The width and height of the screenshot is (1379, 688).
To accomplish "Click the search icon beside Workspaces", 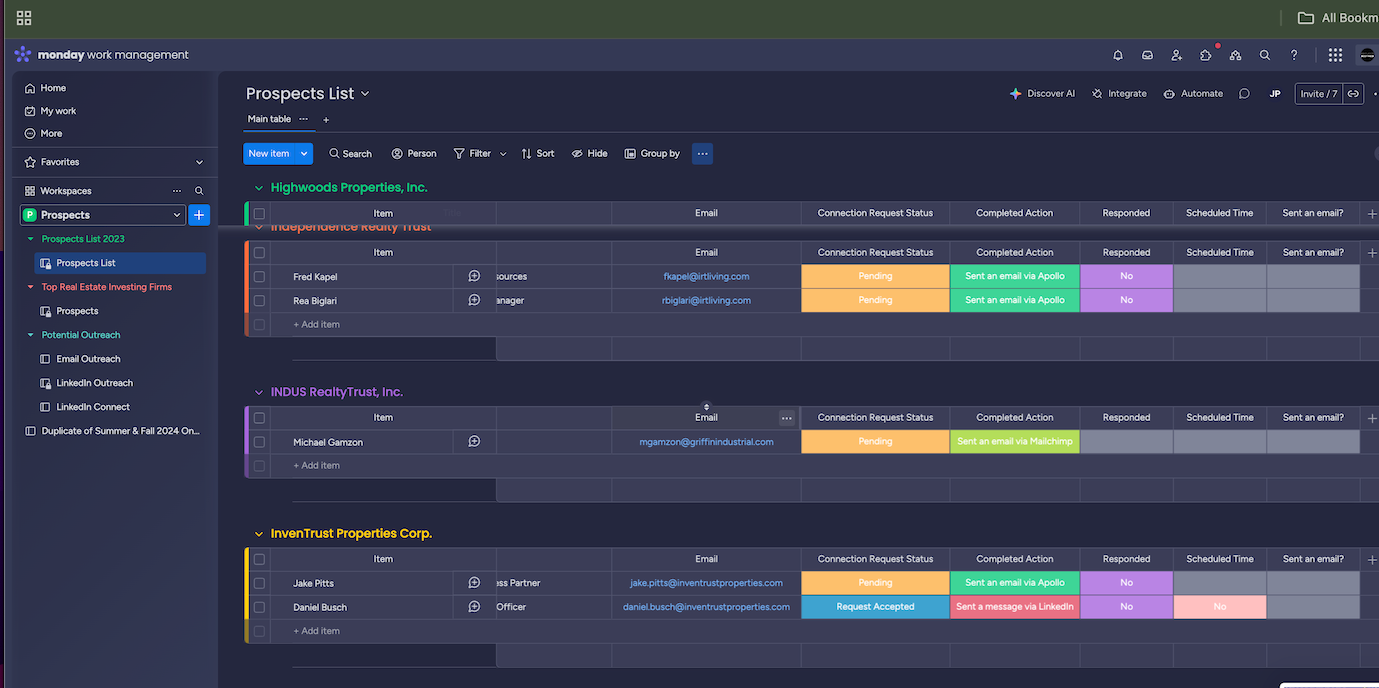I will click(x=199, y=191).
